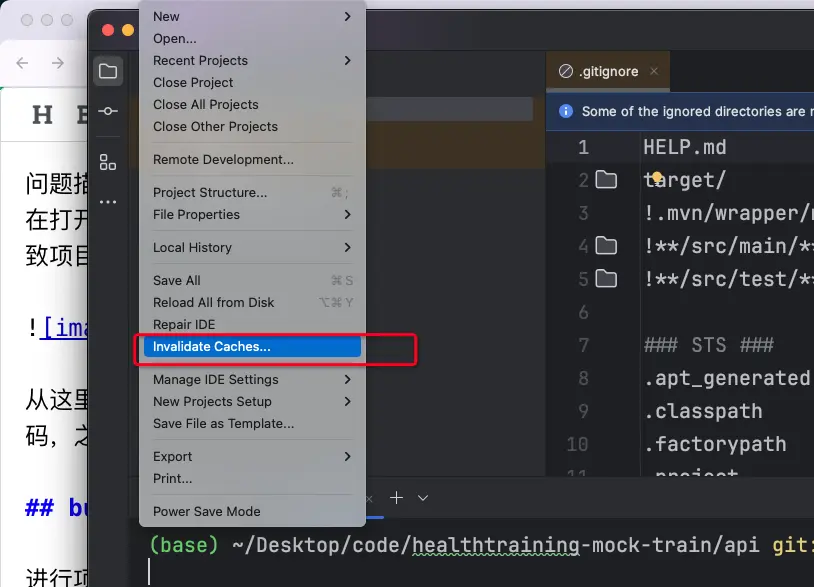The image size is (814, 587).
Task: Select Close Other Projects
Action: pyautogui.click(x=252, y=127)
